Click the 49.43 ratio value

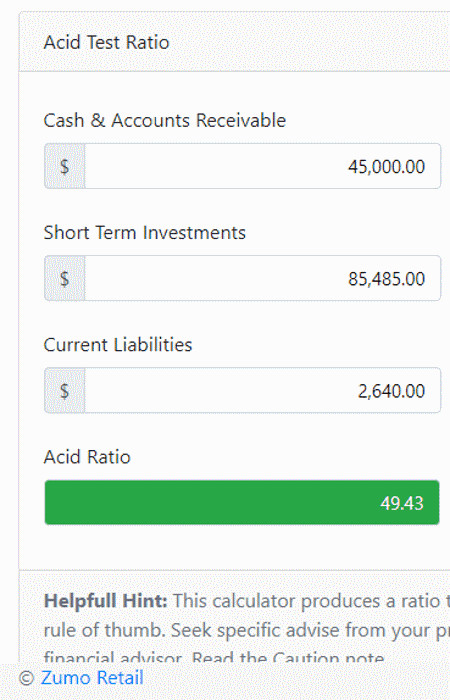[x=402, y=503]
